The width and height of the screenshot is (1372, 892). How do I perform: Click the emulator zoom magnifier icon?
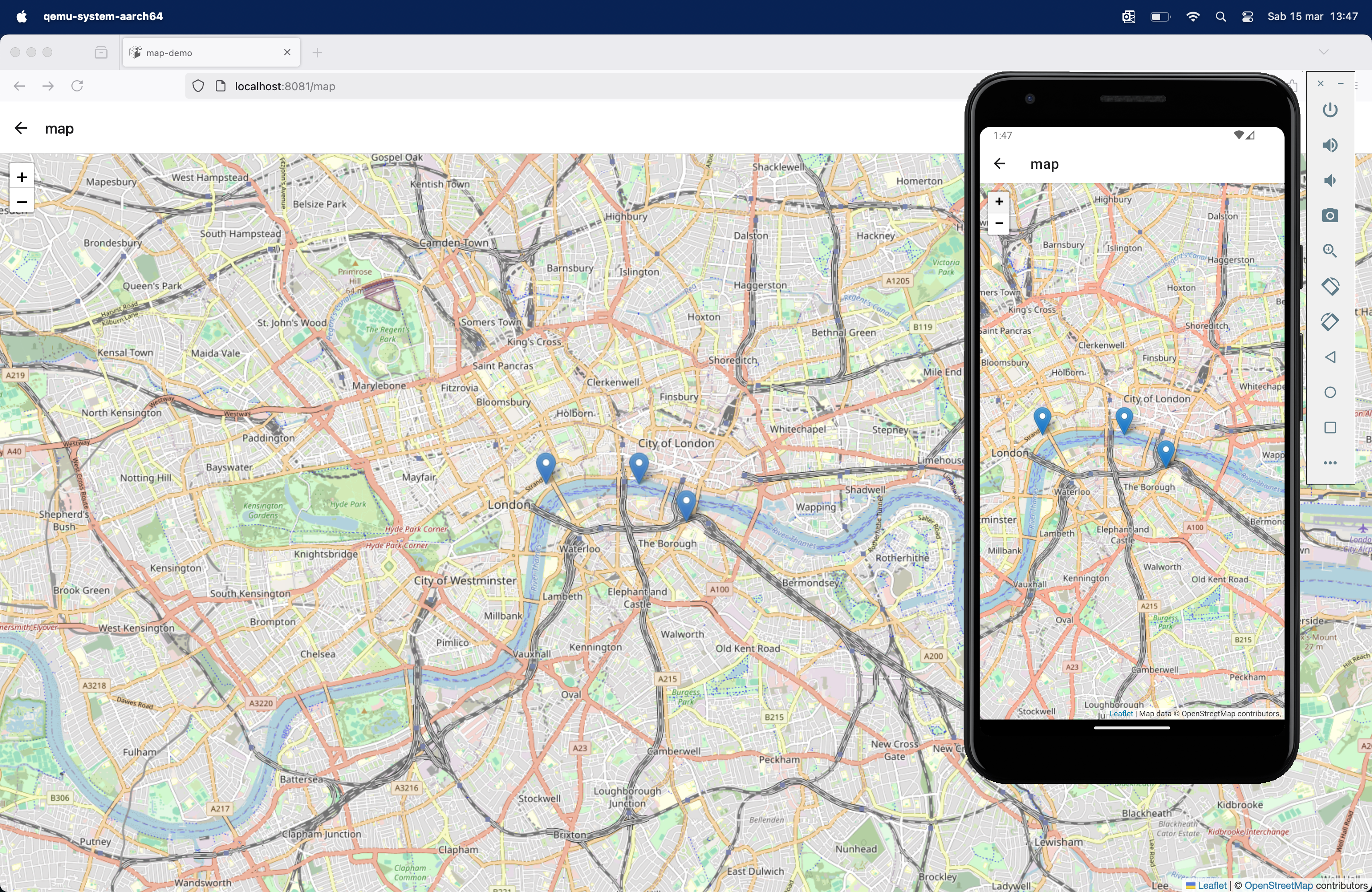[1330, 251]
